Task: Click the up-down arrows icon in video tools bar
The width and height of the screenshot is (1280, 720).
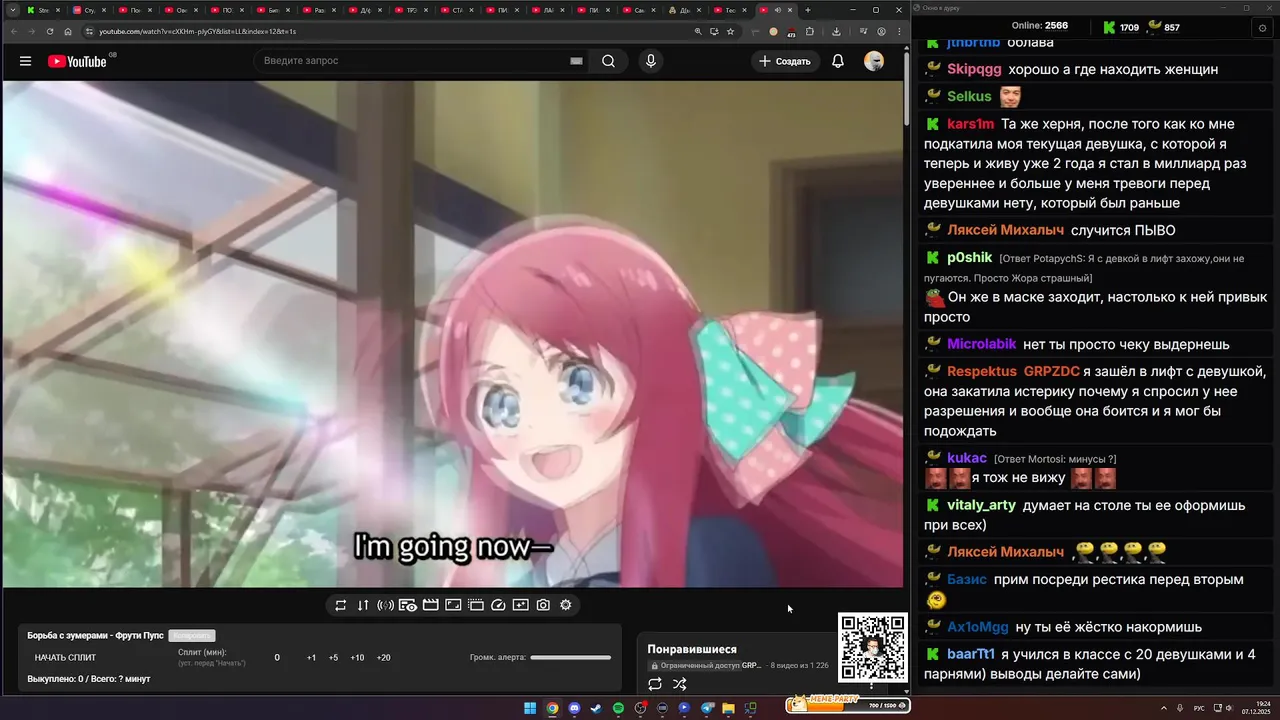Action: (363, 605)
